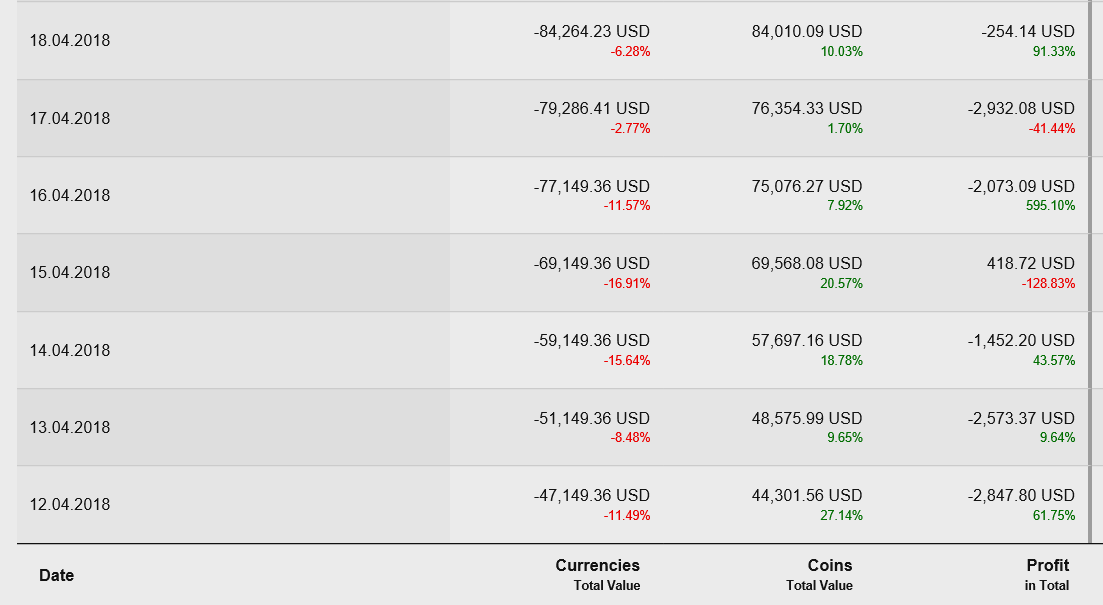Click the Date column header
The width and height of the screenshot is (1103, 605).
(56, 575)
